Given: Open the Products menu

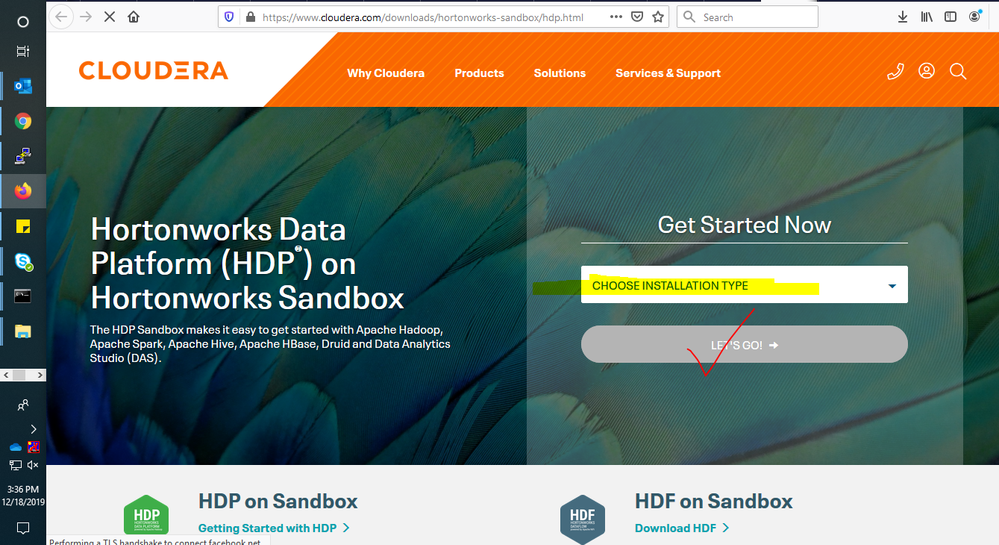Looking at the screenshot, I should (479, 73).
